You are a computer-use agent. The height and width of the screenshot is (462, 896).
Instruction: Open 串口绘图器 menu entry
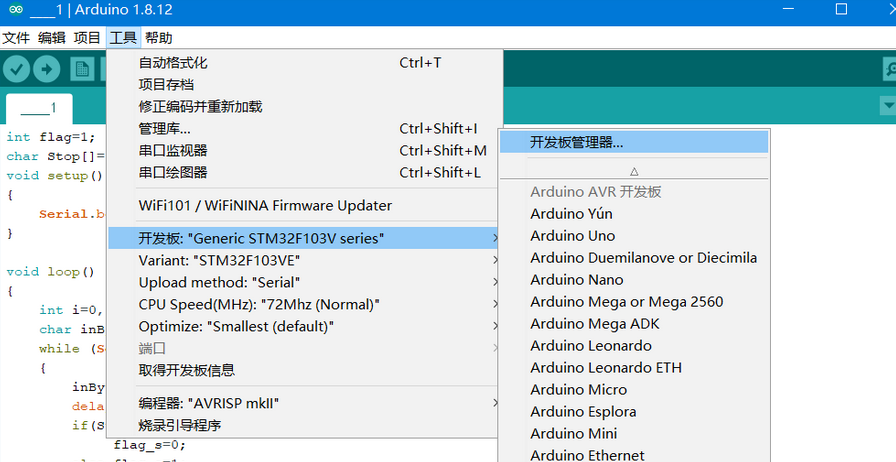click(305, 172)
